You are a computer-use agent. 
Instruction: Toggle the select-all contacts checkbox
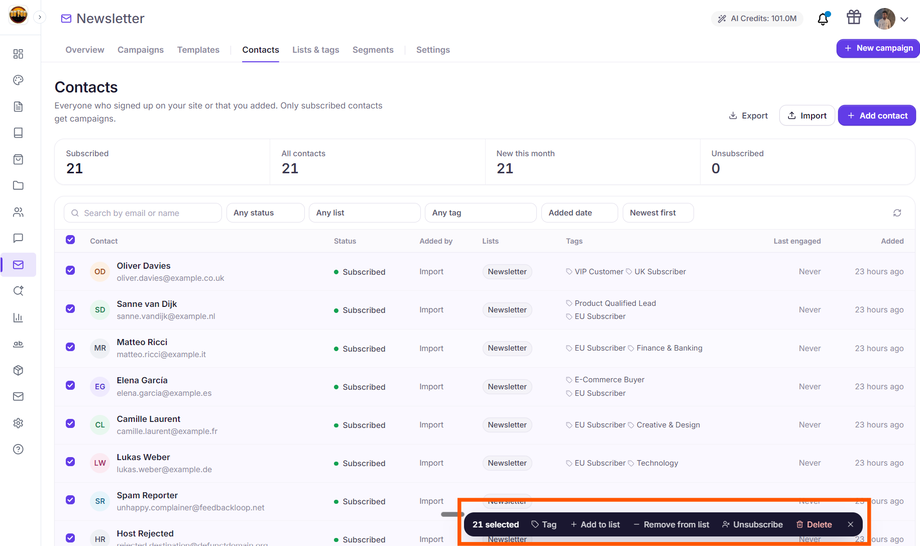tap(70, 239)
